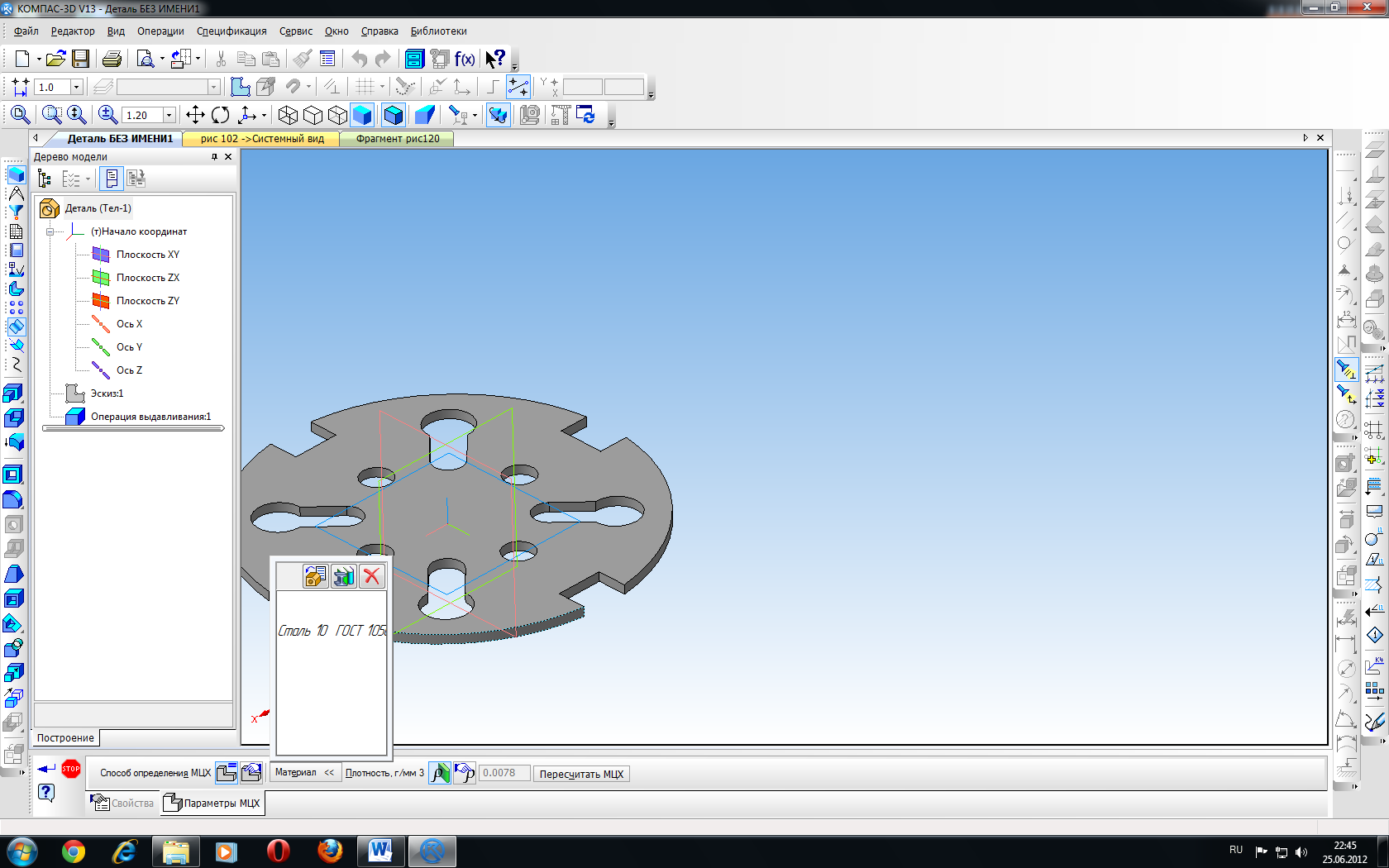Open the Файл menu

(26, 31)
